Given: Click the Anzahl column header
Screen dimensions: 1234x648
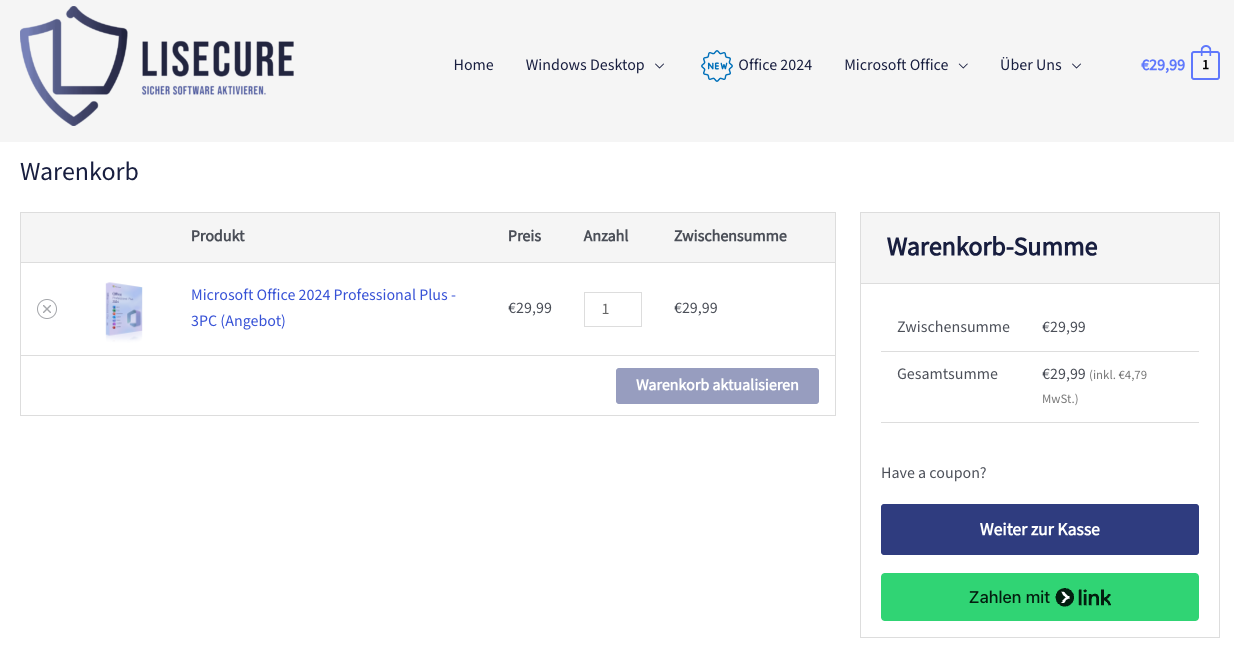Looking at the screenshot, I should [606, 236].
